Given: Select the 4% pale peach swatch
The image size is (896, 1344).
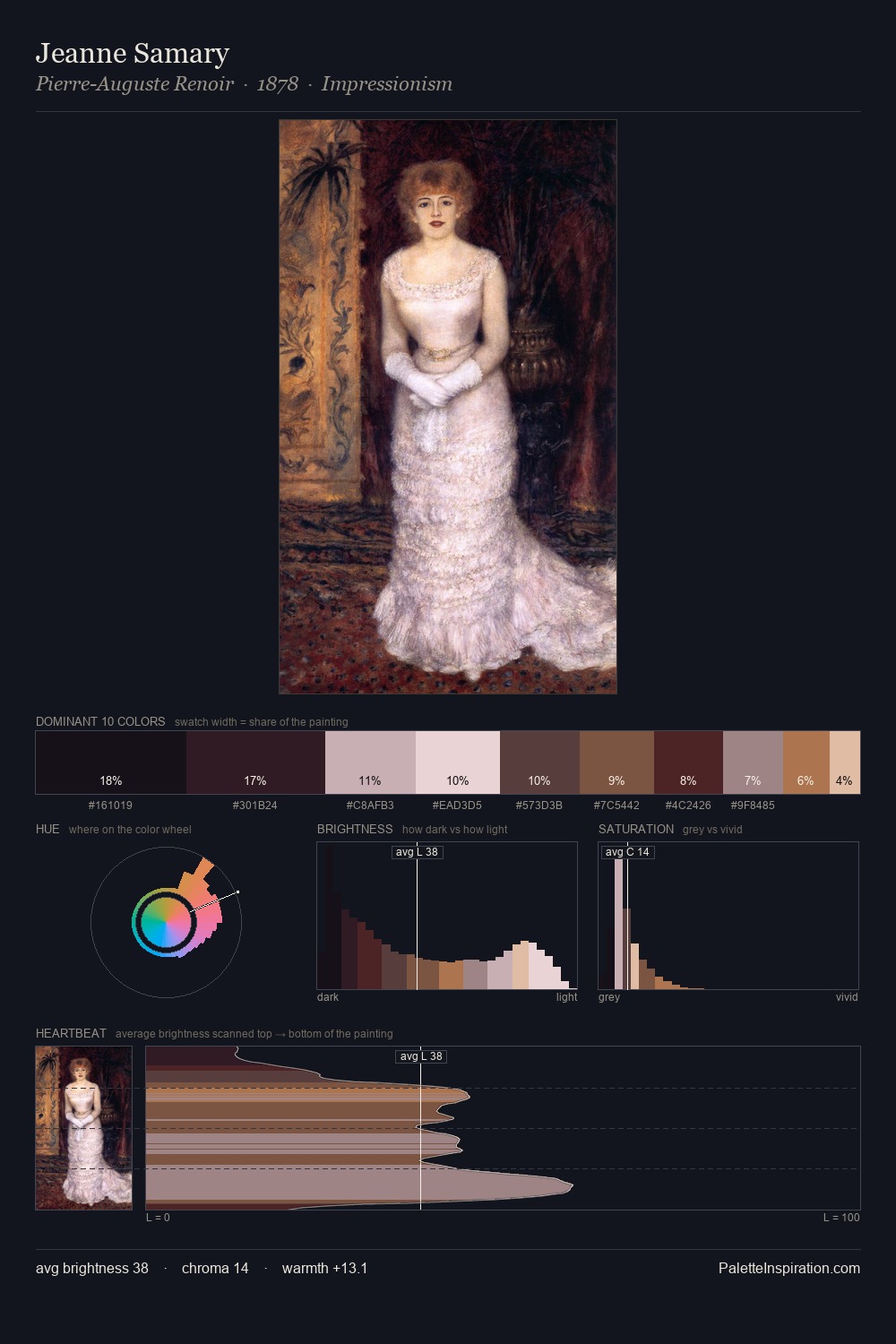Looking at the screenshot, I should click(x=845, y=762).
